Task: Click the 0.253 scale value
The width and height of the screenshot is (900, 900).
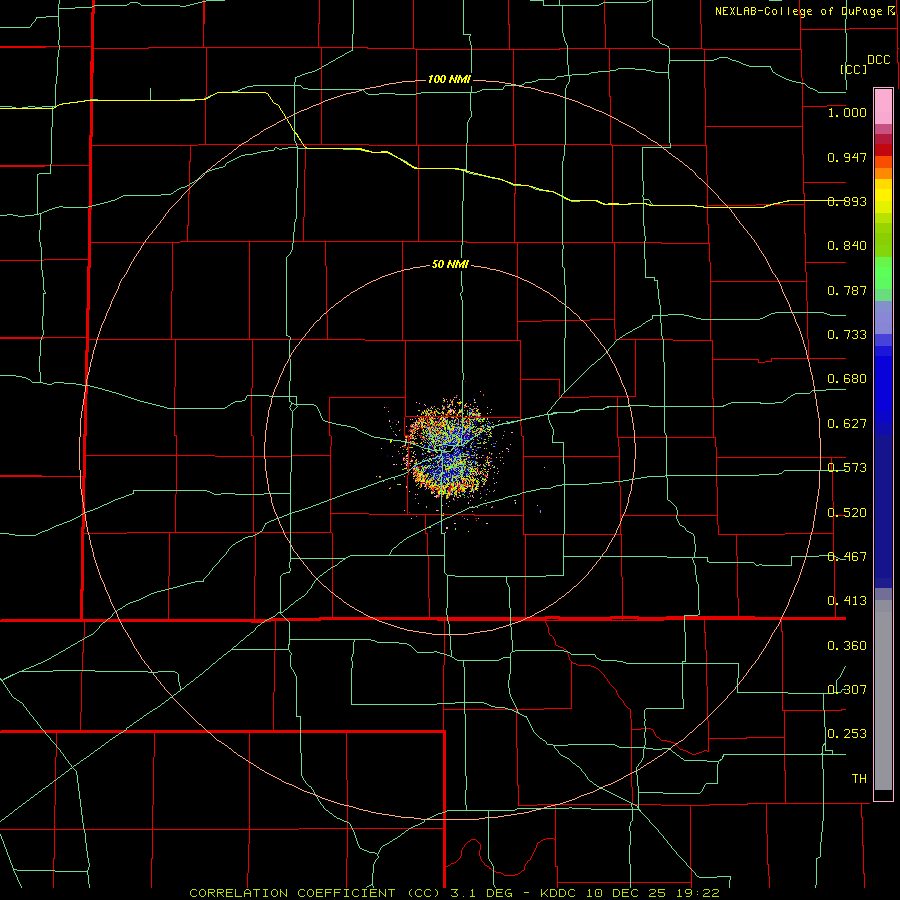Action: (x=847, y=734)
